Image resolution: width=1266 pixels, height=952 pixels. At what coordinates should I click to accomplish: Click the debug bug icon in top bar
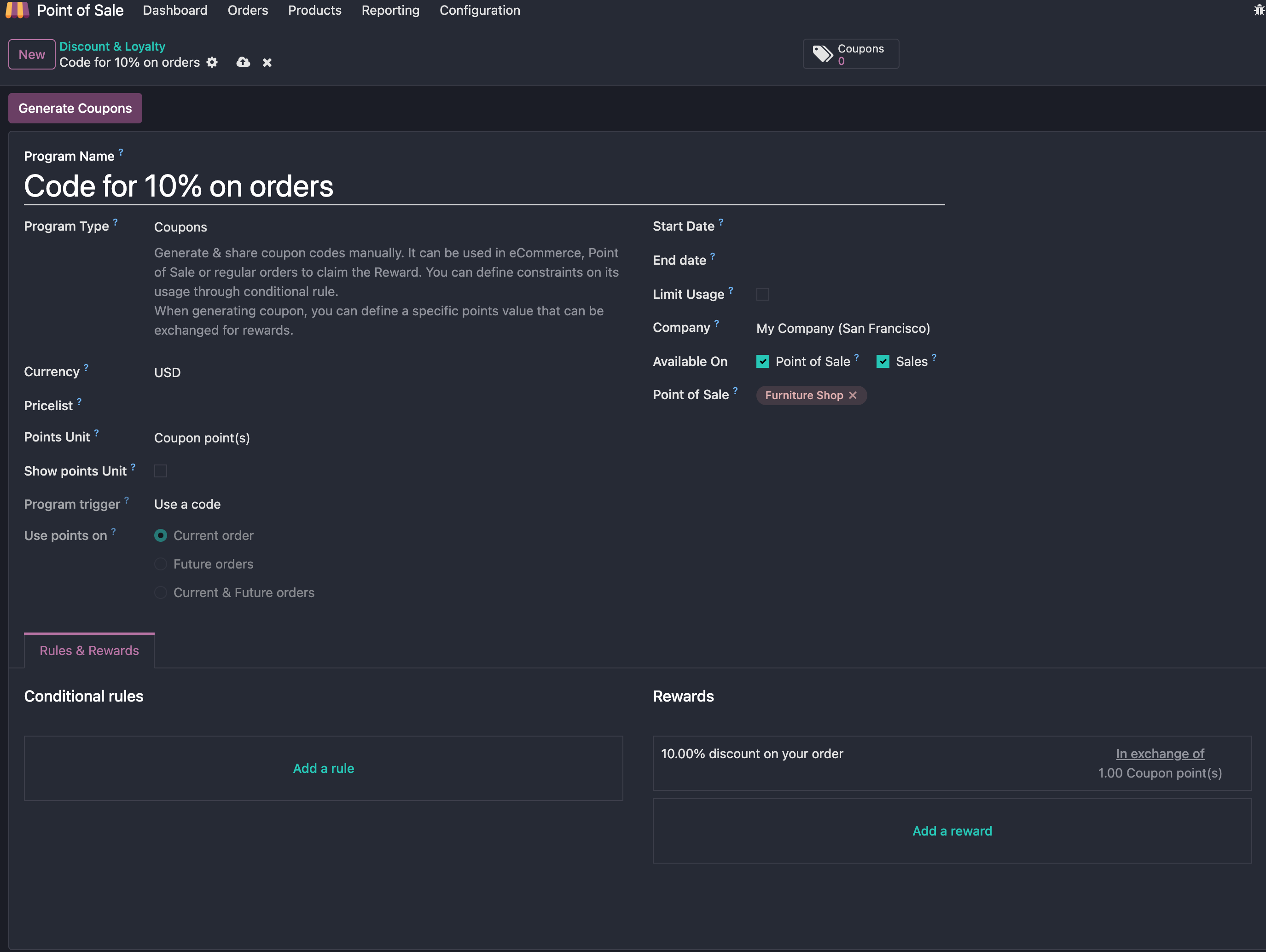1259,10
